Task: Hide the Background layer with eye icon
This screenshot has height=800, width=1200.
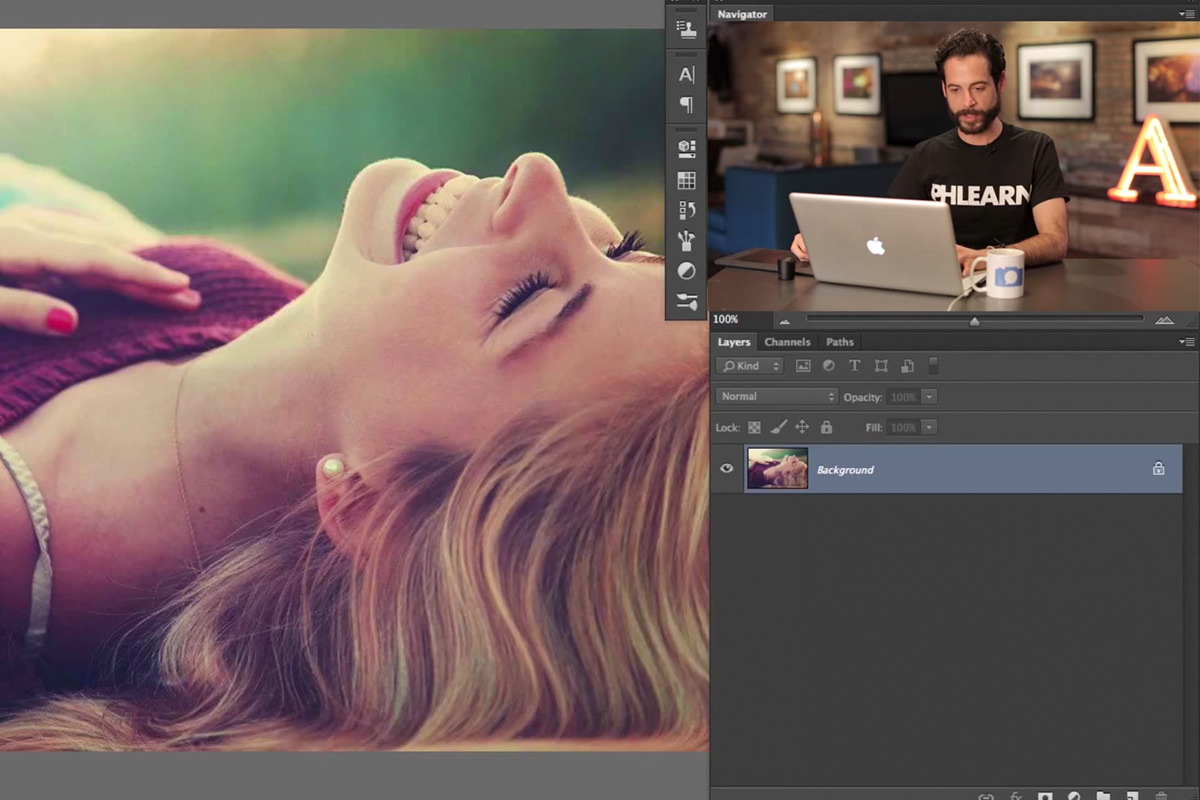Action: tap(727, 469)
